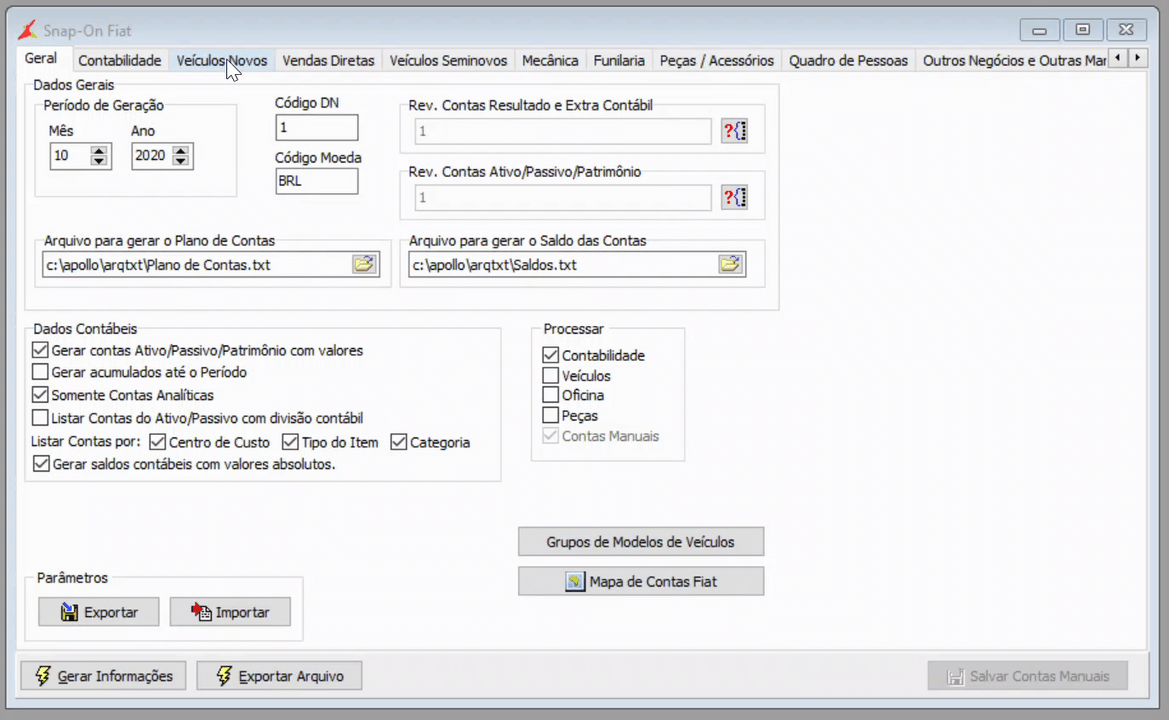Browse folder for Saldos file
The width and height of the screenshot is (1169, 720).
pos(731,265)
